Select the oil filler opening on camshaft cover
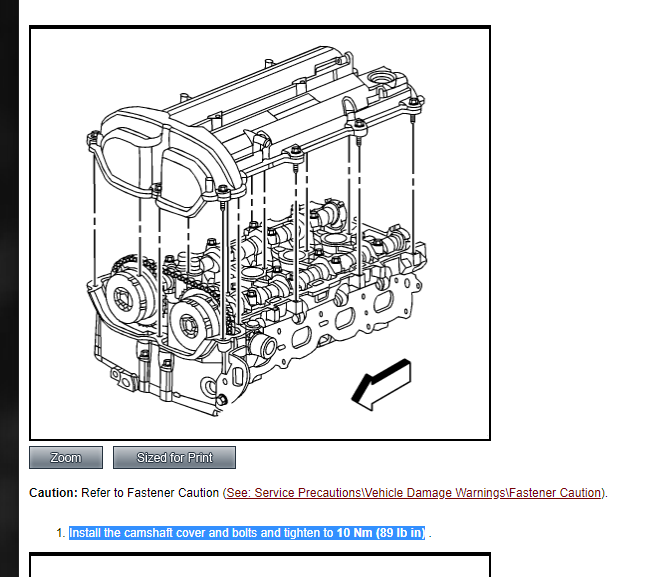 pyautogui.click(x=380, y=79)
